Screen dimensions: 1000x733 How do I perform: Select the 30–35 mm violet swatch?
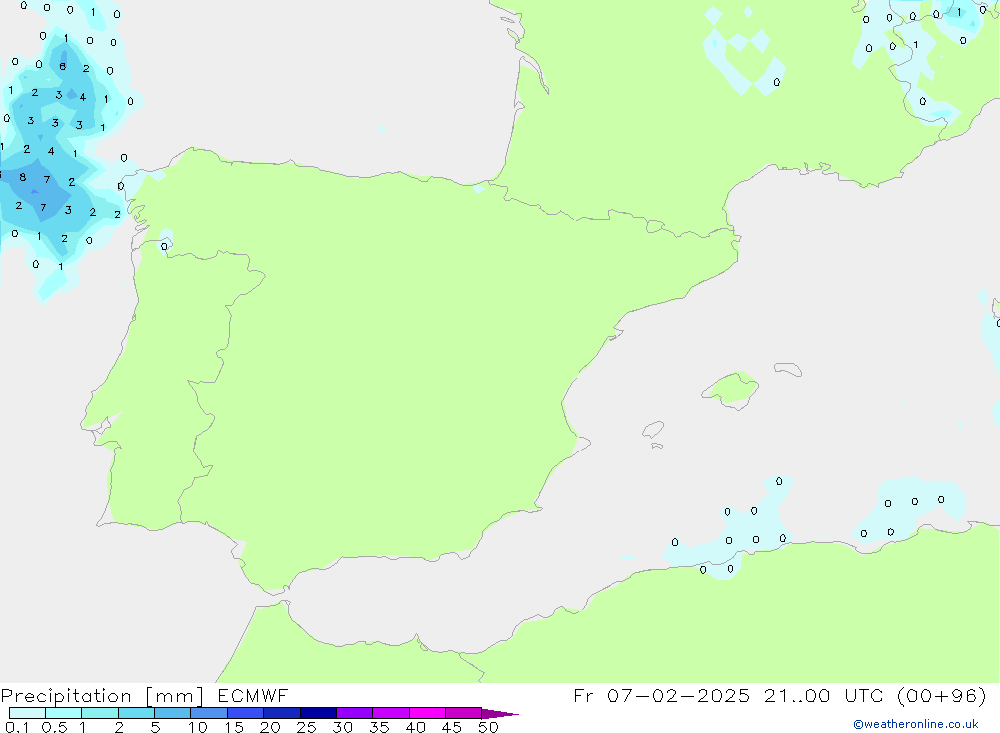pos(355,713)
